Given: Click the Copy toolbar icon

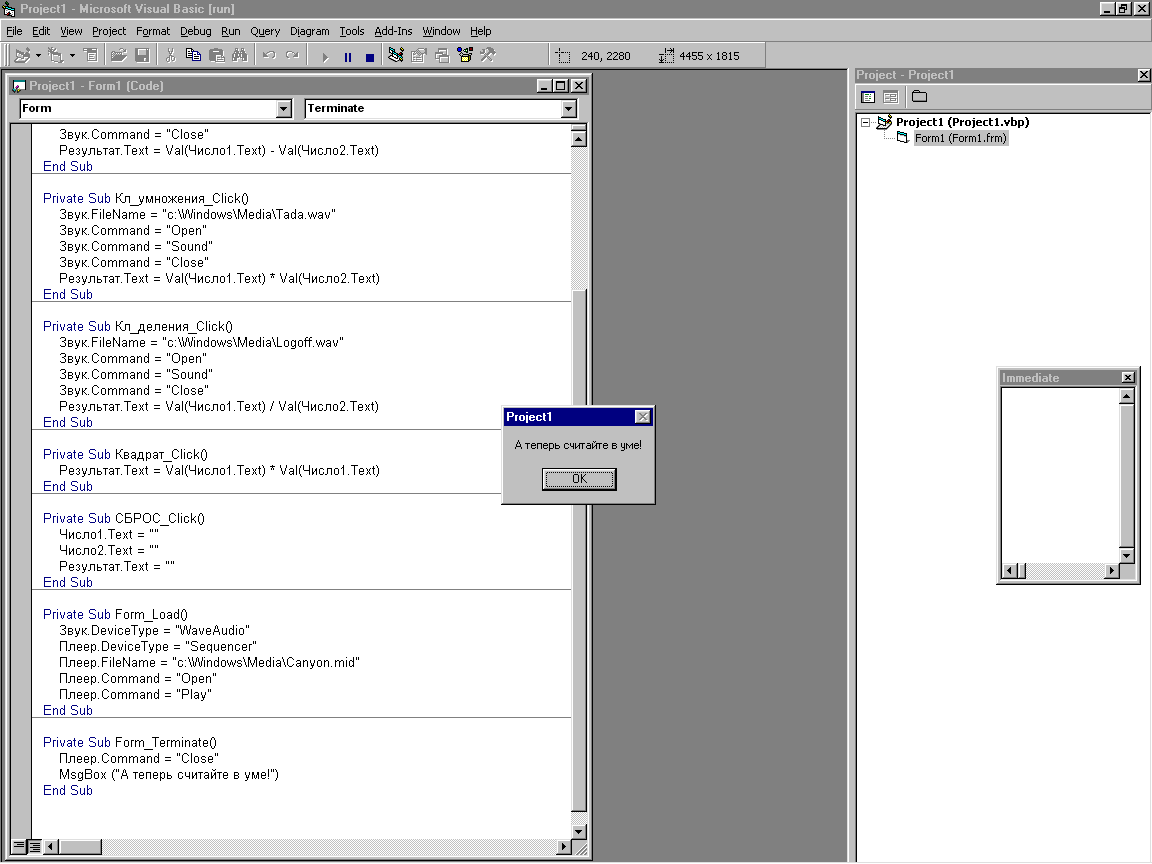Looking at the screenshot, I should click(x=193, y=55).
